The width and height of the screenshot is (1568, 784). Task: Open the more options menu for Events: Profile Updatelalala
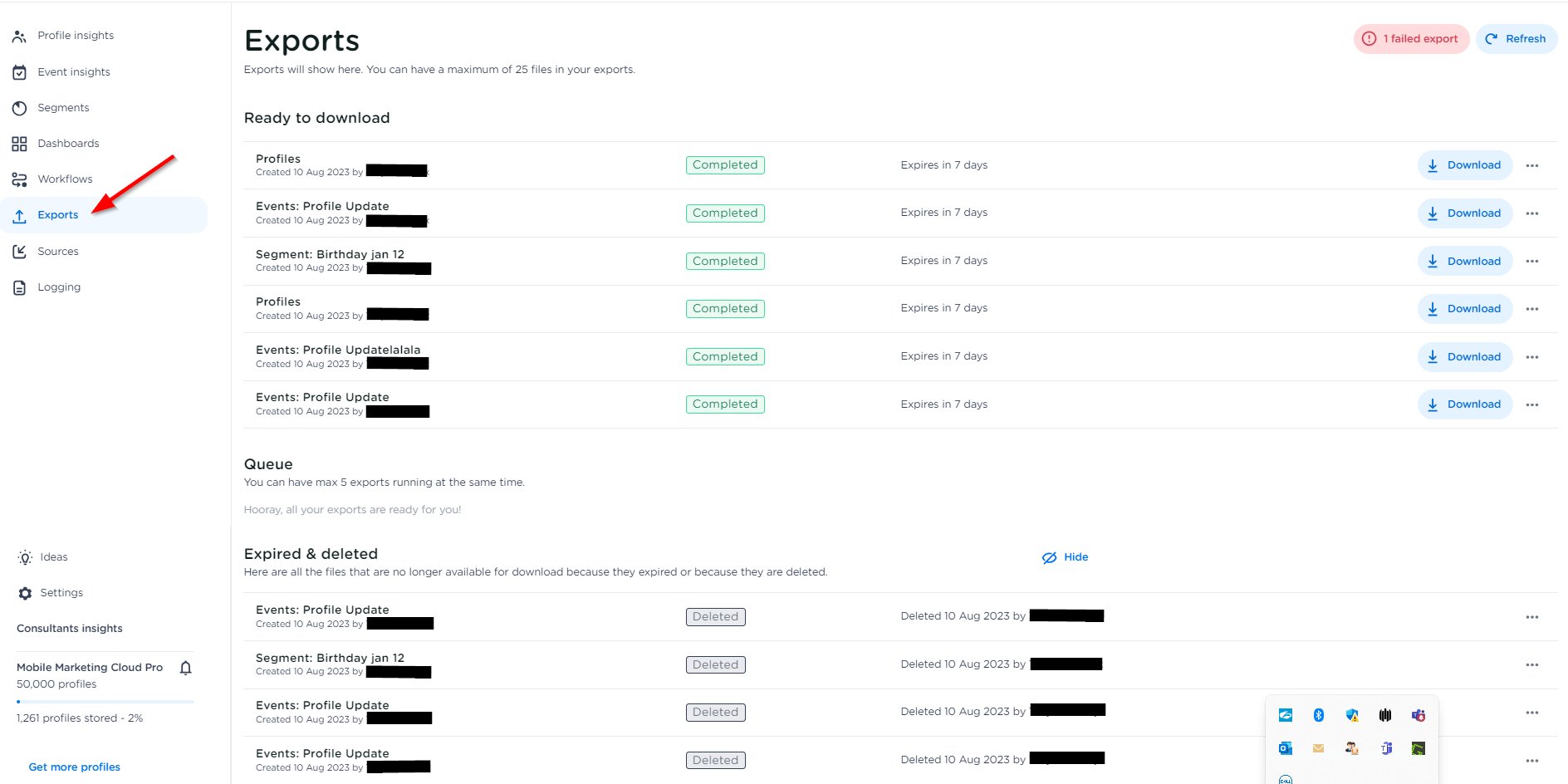1532,357
